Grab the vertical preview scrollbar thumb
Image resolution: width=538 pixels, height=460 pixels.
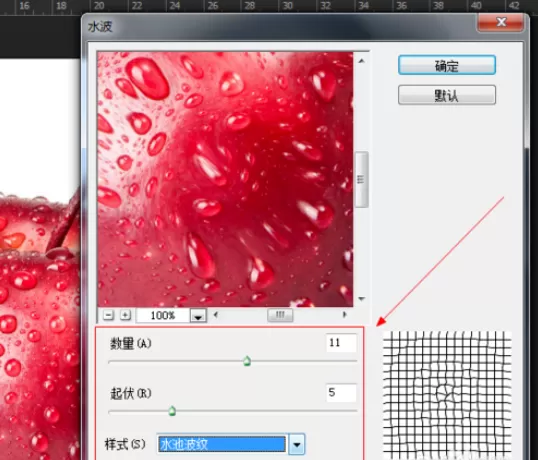click(x=362, y=179)
